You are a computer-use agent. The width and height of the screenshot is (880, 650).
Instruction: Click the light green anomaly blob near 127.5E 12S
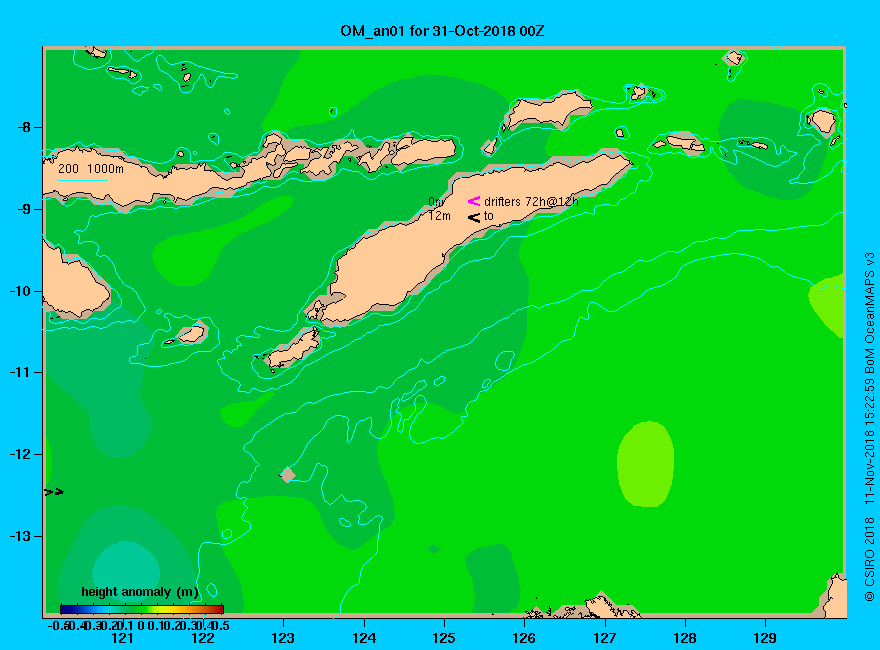645,464
